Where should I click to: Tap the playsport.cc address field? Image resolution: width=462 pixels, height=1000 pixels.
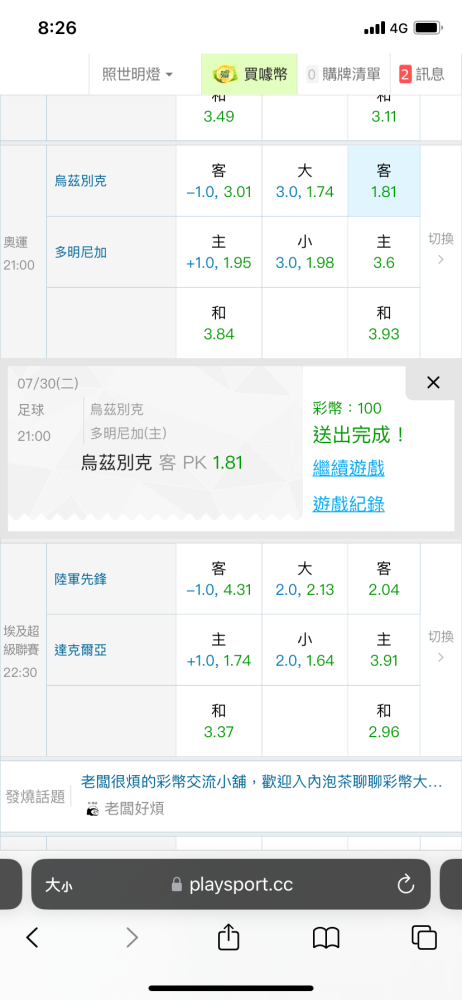tap(230, 885)
